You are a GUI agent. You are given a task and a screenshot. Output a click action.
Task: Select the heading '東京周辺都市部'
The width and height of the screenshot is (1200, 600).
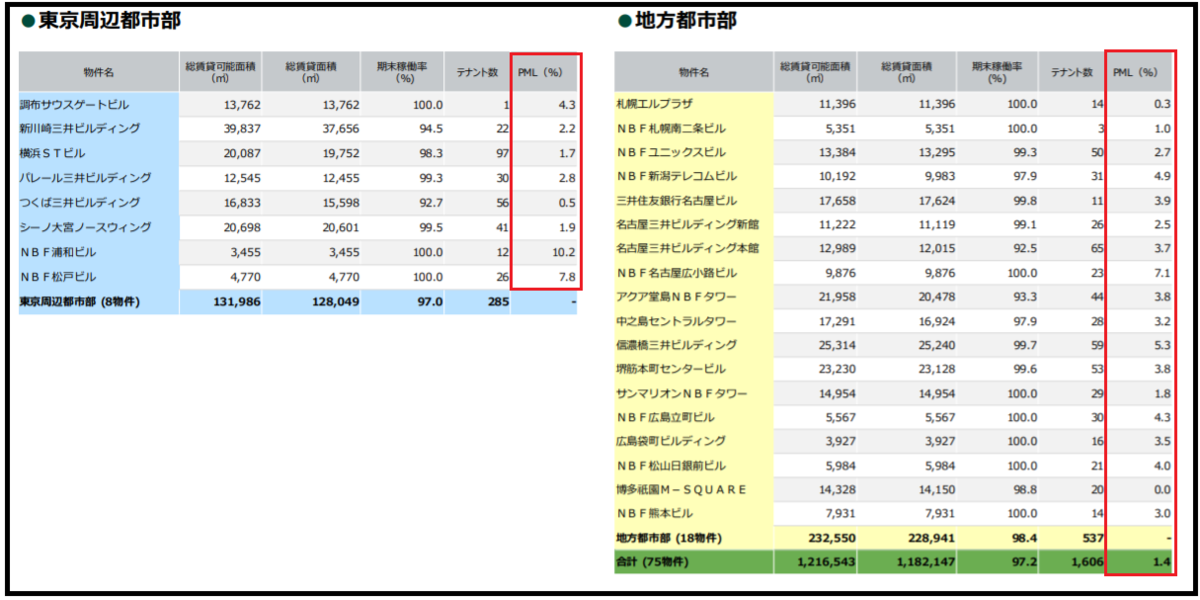[109, 20]
